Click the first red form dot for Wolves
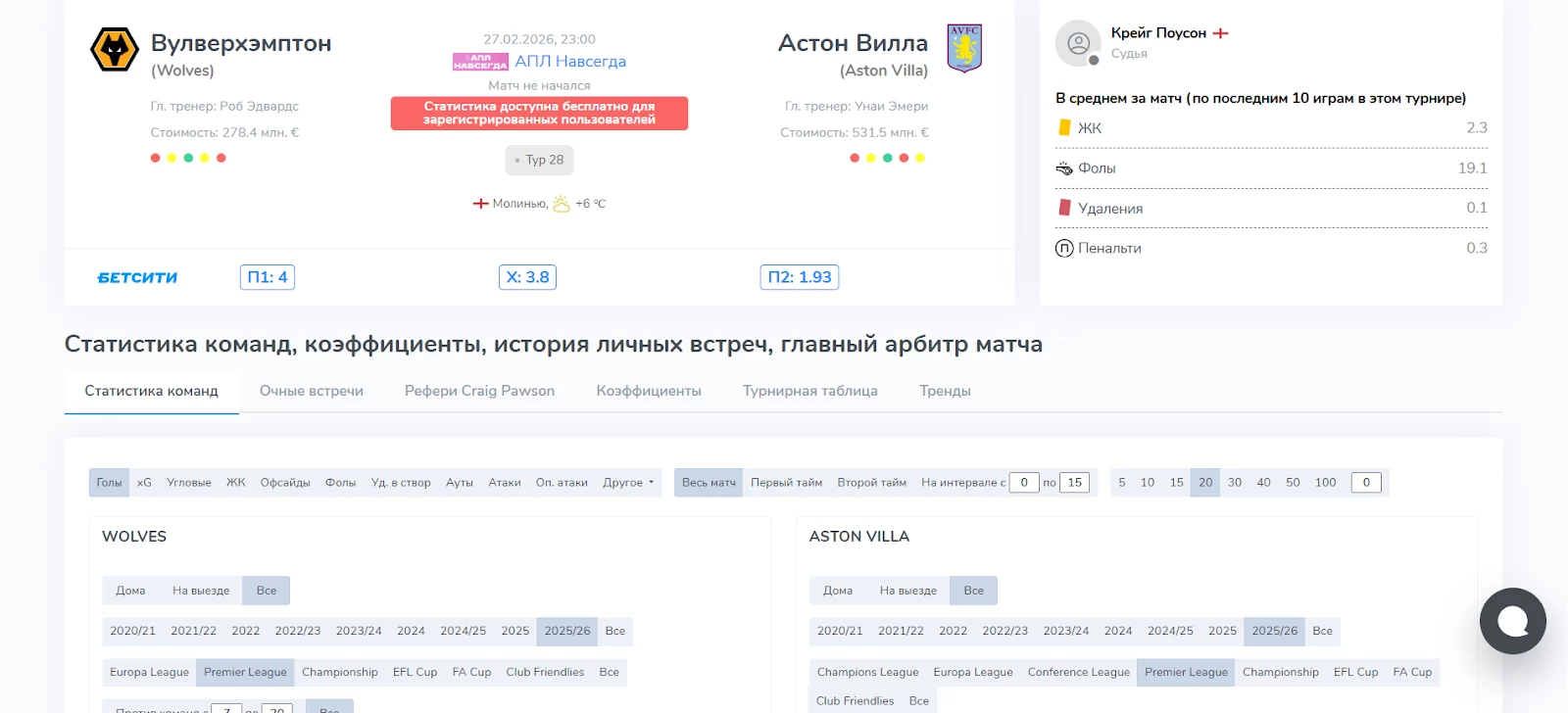This screenshot has width=1568, height=713. pyautogui.click(x=155, y=158)
